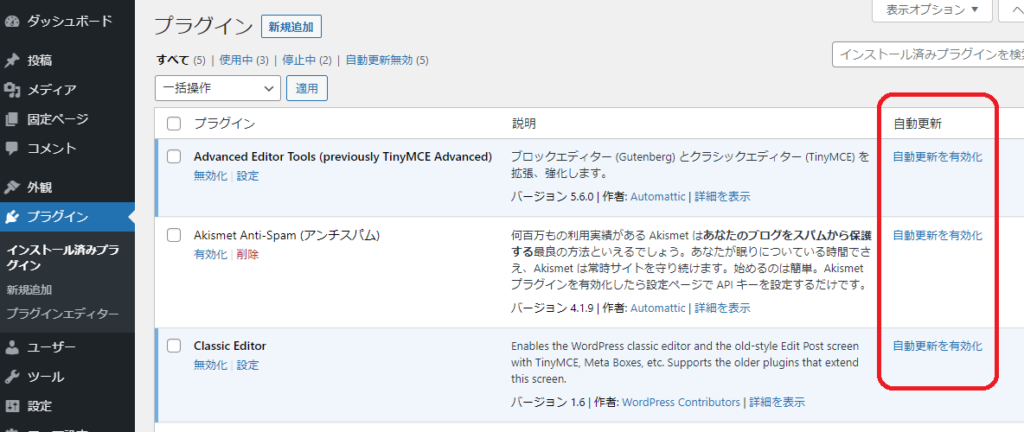The image size is (1024, 432).
Task: Click the Dashboard gauge icon in sidebar
Action: (12, 21)
